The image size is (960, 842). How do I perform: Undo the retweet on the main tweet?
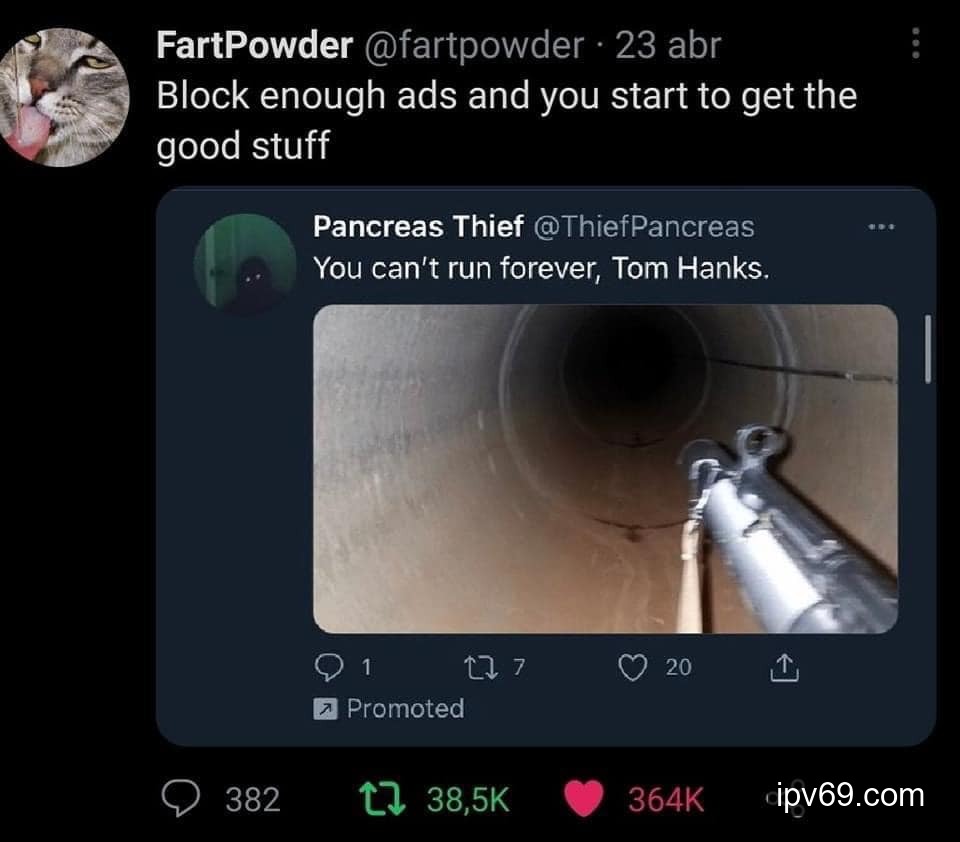(x=382, y=799)
